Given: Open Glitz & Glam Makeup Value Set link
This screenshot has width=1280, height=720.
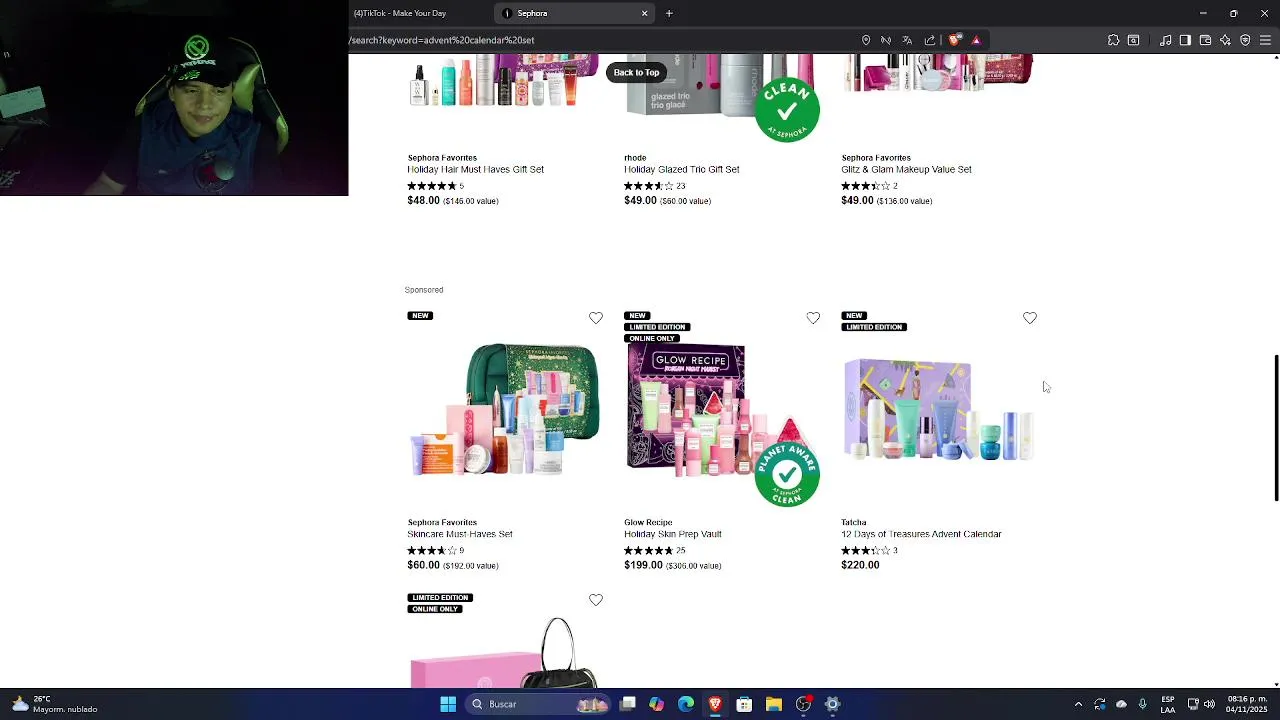Looking at the screenshot, I should (906, 169).
